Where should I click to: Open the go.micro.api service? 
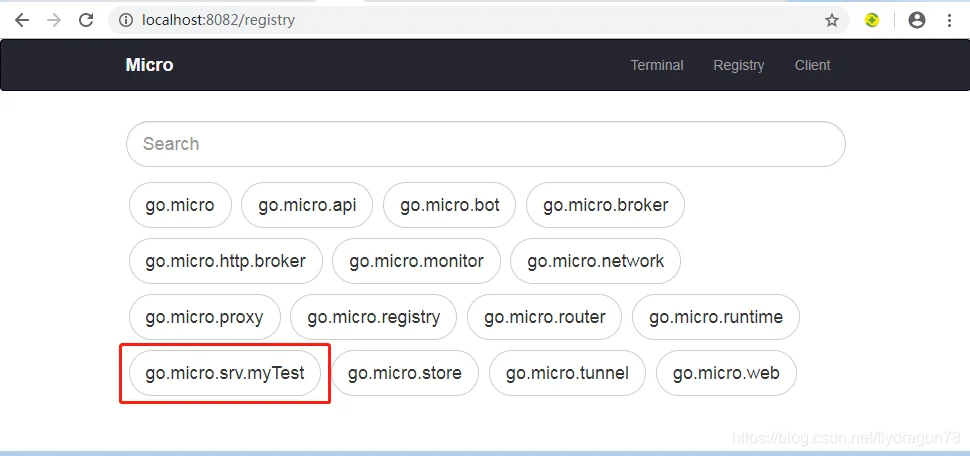[307, 205]
